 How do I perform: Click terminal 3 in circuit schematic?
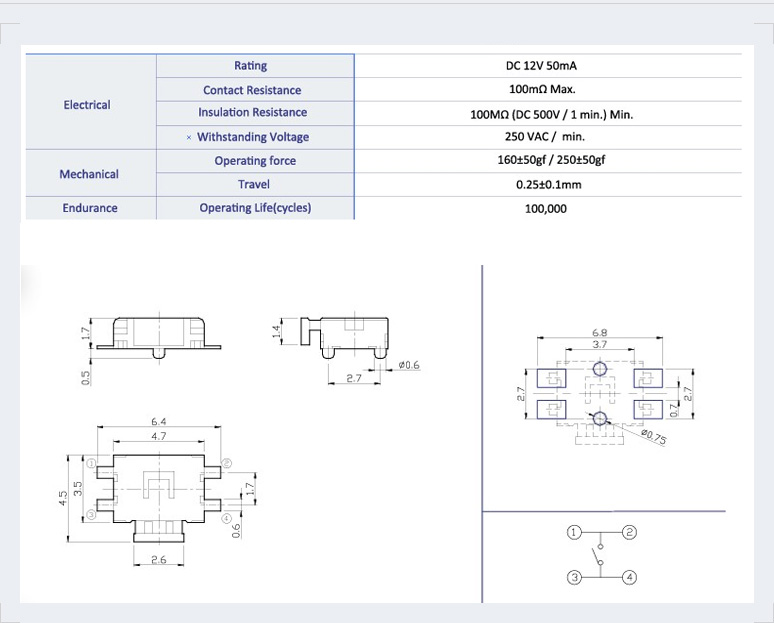pos(574,577)
